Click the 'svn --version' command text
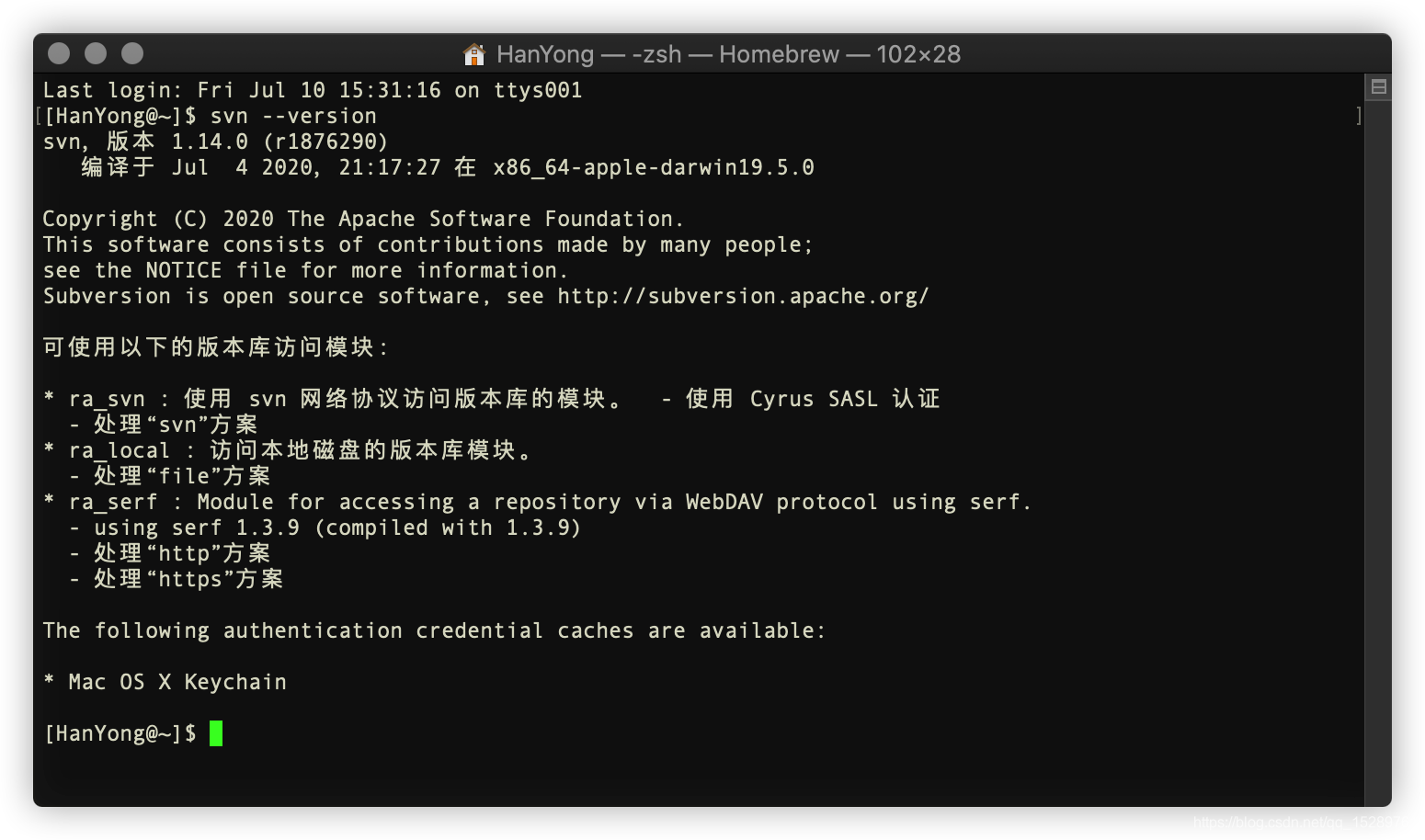The image size is (1425, 840). [293, 116]
